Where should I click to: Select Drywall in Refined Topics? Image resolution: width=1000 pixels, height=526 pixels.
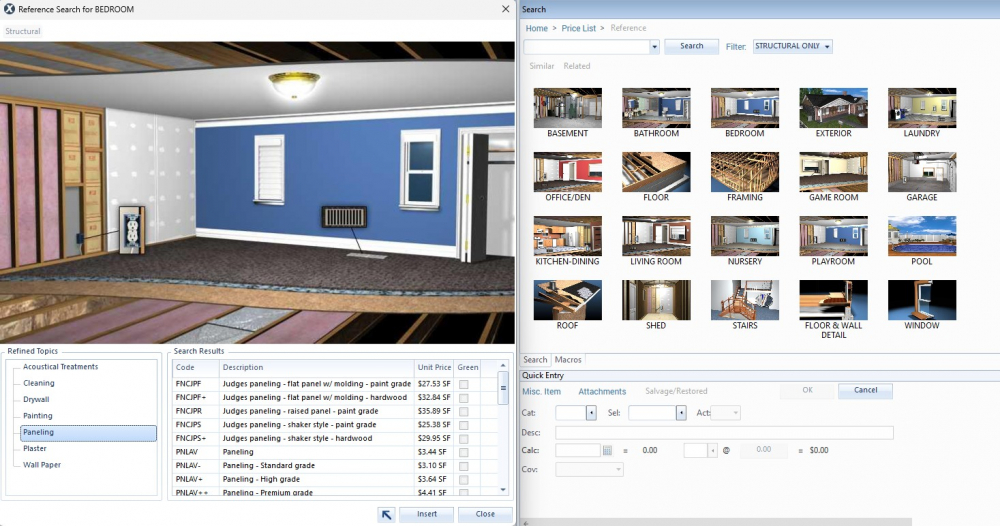(36, 399)
